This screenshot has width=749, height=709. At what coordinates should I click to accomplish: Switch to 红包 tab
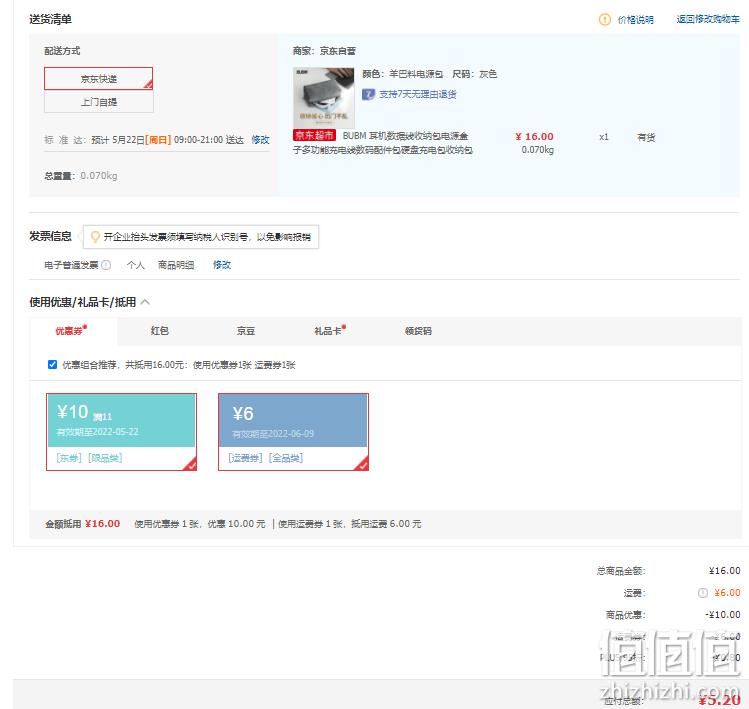click(160, 331)
